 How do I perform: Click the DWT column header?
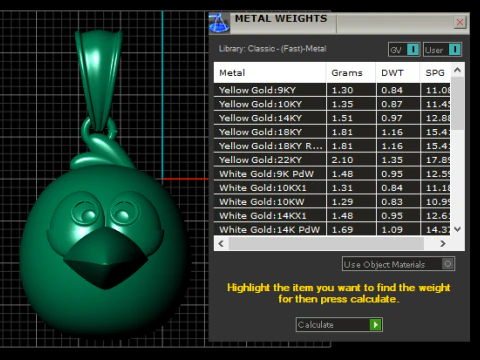pos(398,73)
